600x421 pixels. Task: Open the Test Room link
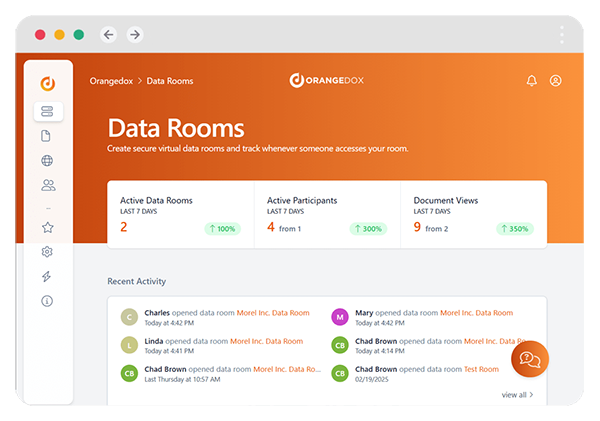click(x=481, y=369)
